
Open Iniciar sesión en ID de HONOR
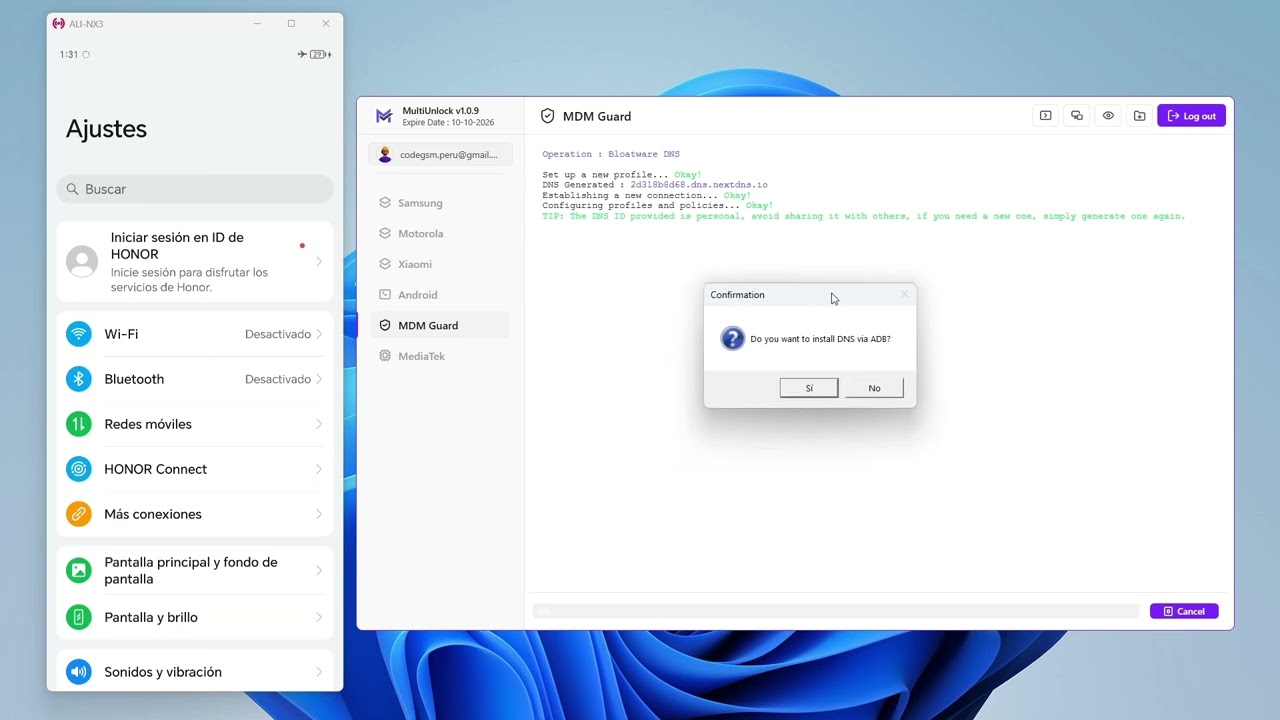(x=195, y=262)
